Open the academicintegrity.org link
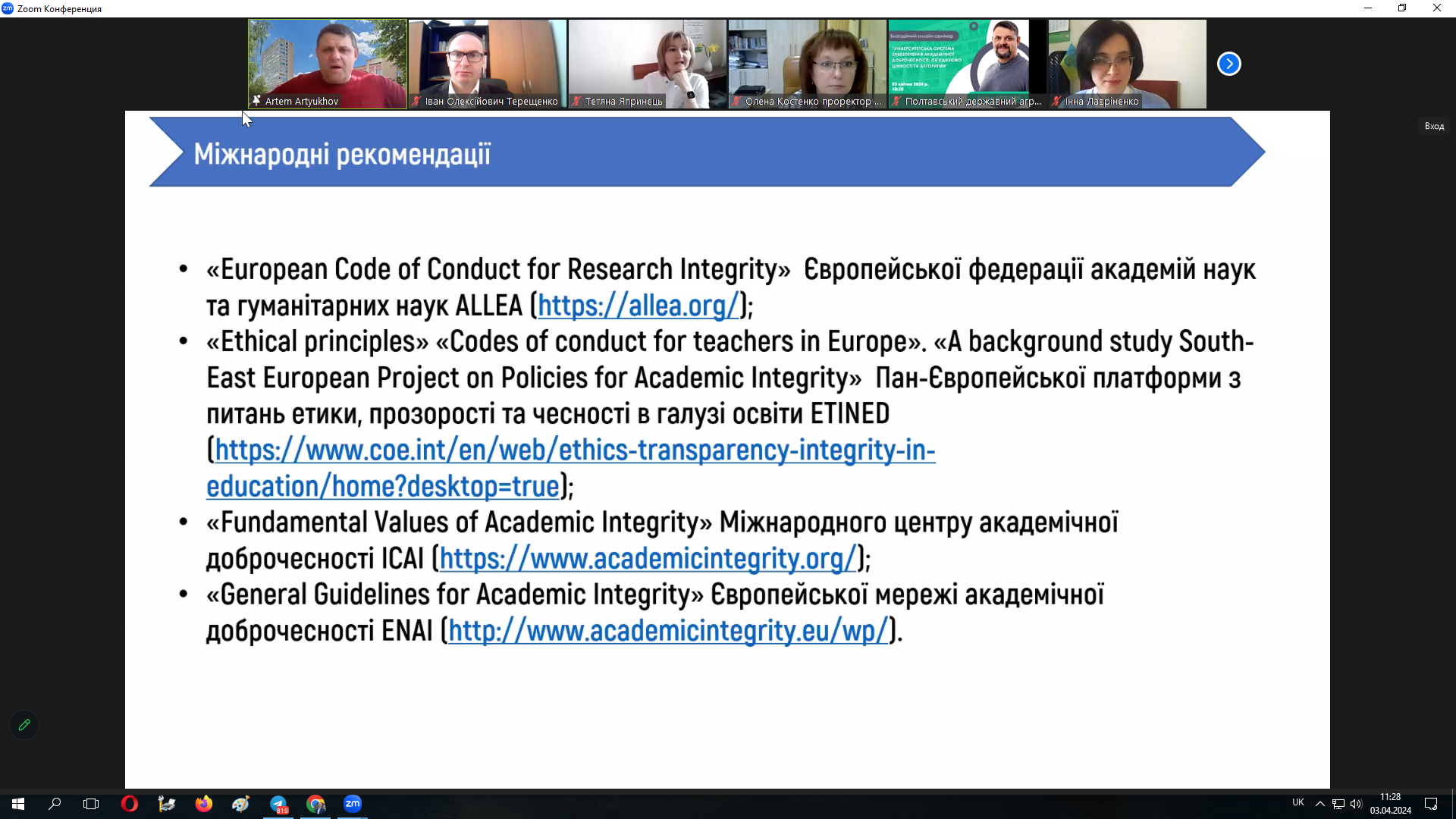 pos(648,559)
